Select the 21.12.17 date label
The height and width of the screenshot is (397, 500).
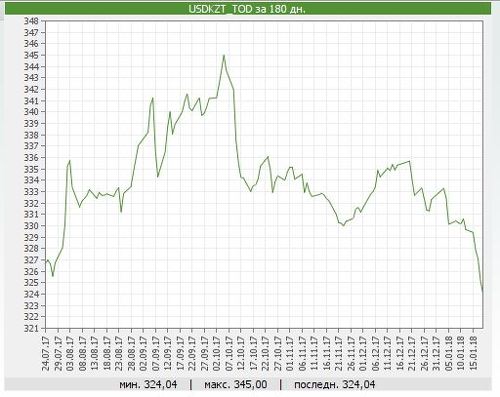coord(412,353)
